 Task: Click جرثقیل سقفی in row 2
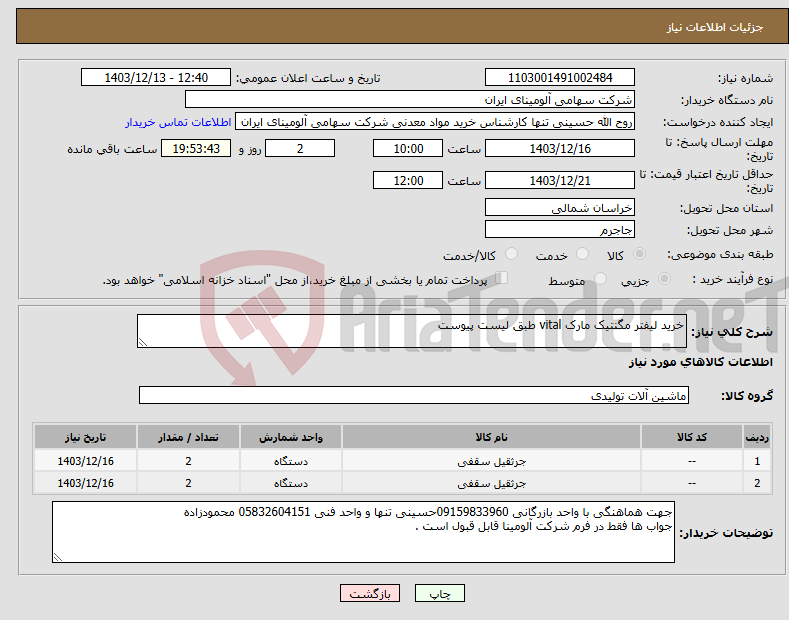pyautogui.click(x=491, y=483)
